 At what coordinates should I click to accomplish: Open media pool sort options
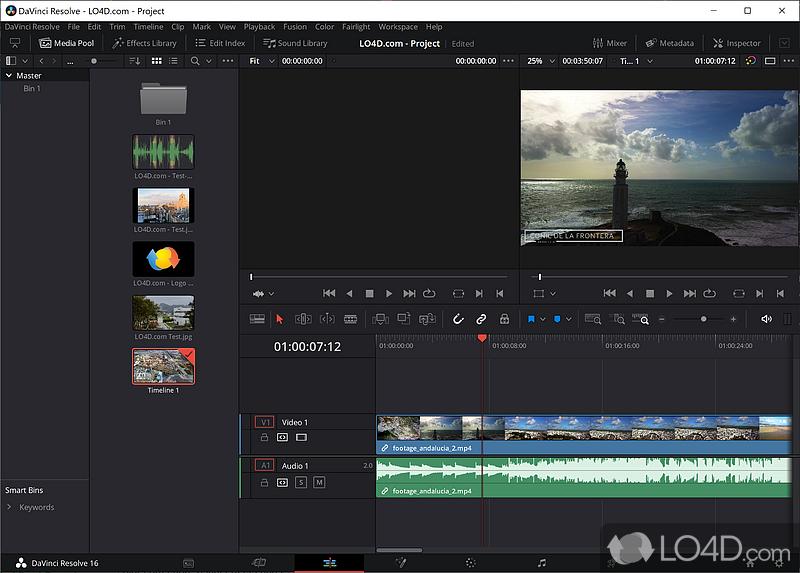pyautogui.click(x=135, y=61)
